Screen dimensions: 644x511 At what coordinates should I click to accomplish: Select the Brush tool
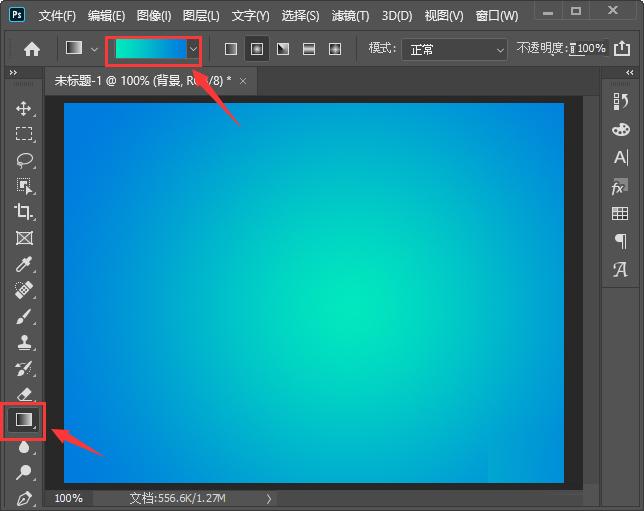point(23,317)
